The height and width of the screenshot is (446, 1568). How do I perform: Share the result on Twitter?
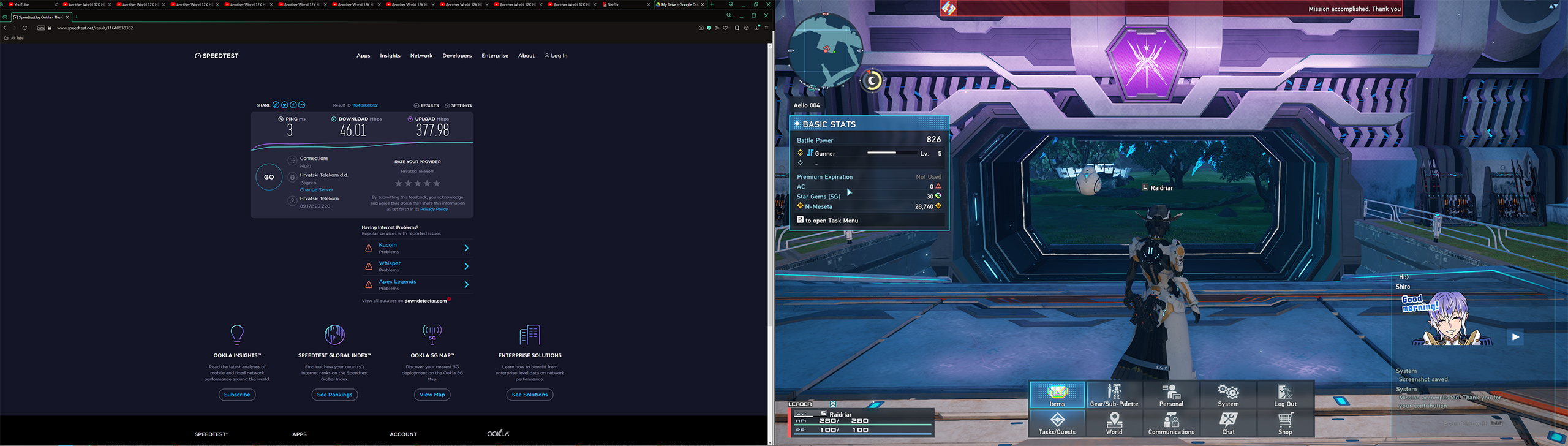[x=285, y=105]
